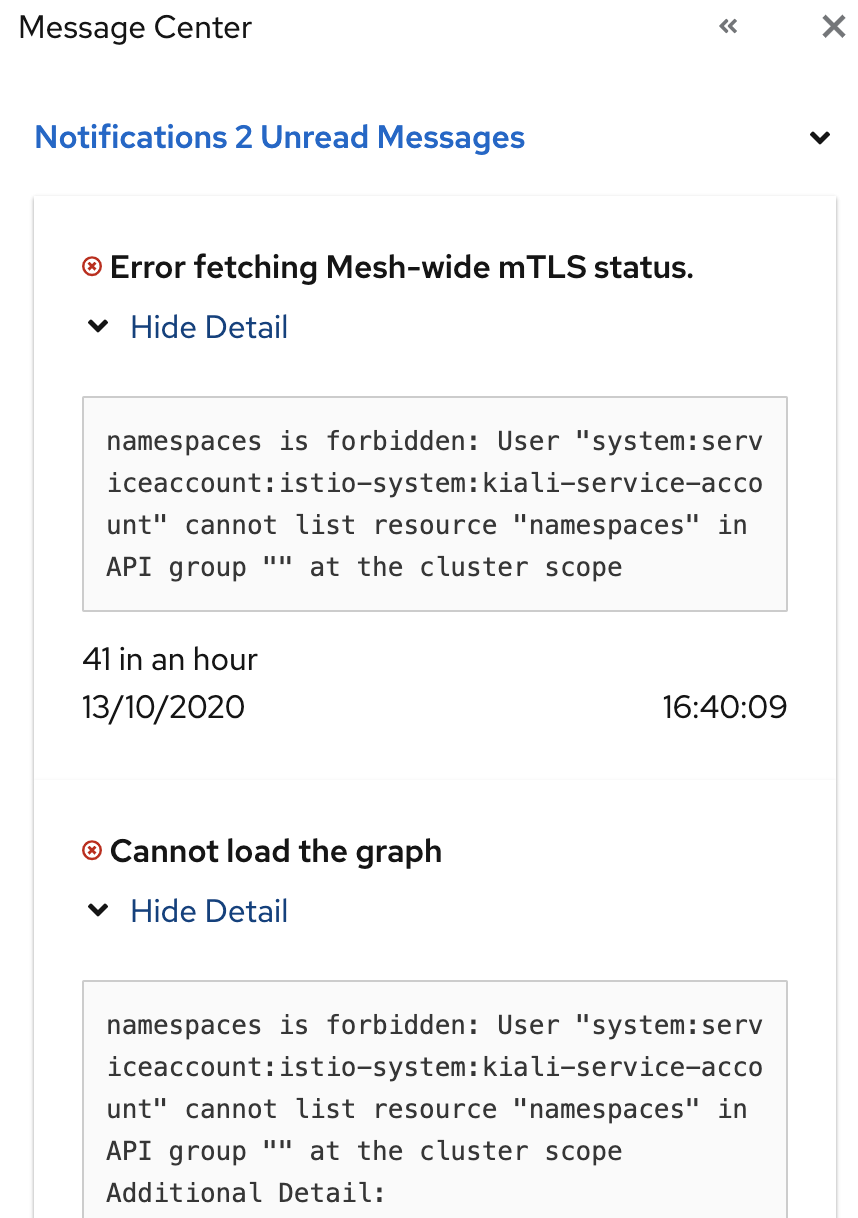Click the collapse drawer double-chevron icon

click(727, 27)
